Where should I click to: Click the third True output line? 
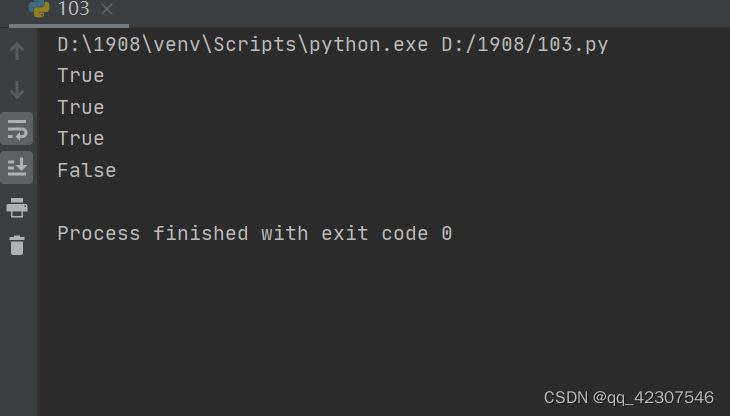(x=81, y=139)
